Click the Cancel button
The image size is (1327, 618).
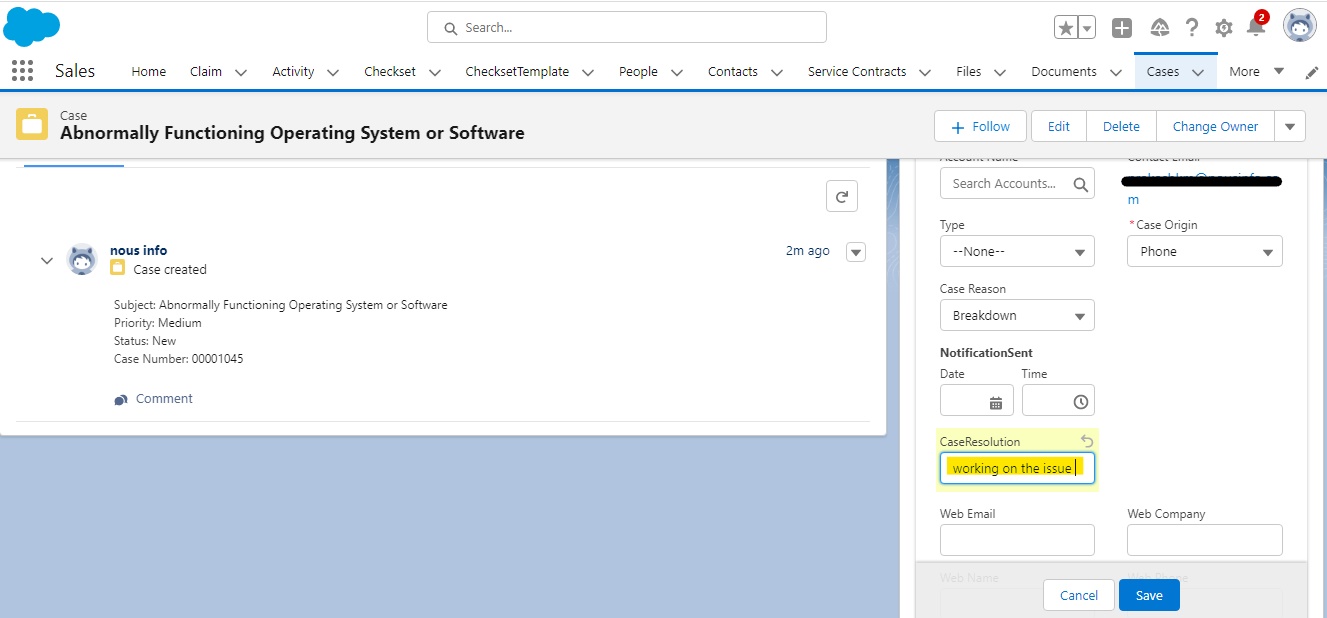coord(1079,595)
